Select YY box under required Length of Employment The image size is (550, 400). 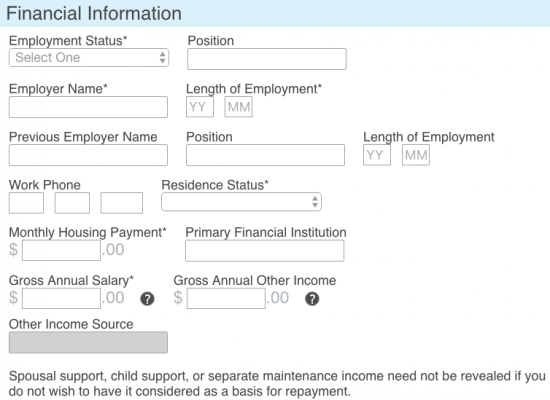[x=200, y=107]
